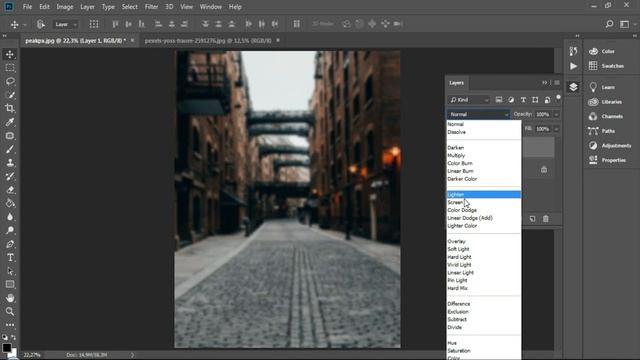The width and height of the screenshot is (640, 360).
Task: Click the zoom percentage field in status bar
Action: tap(32, 355)
